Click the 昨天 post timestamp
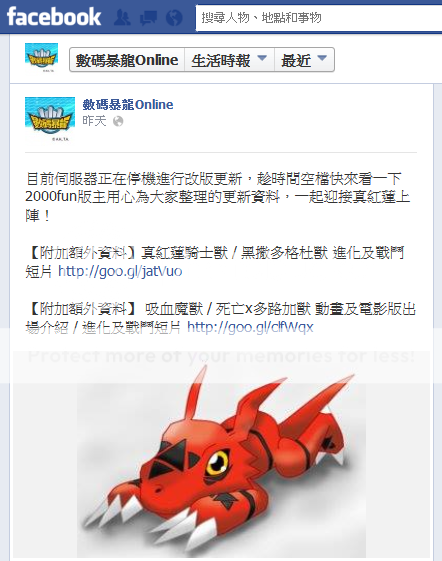 (x=94, y=121)
